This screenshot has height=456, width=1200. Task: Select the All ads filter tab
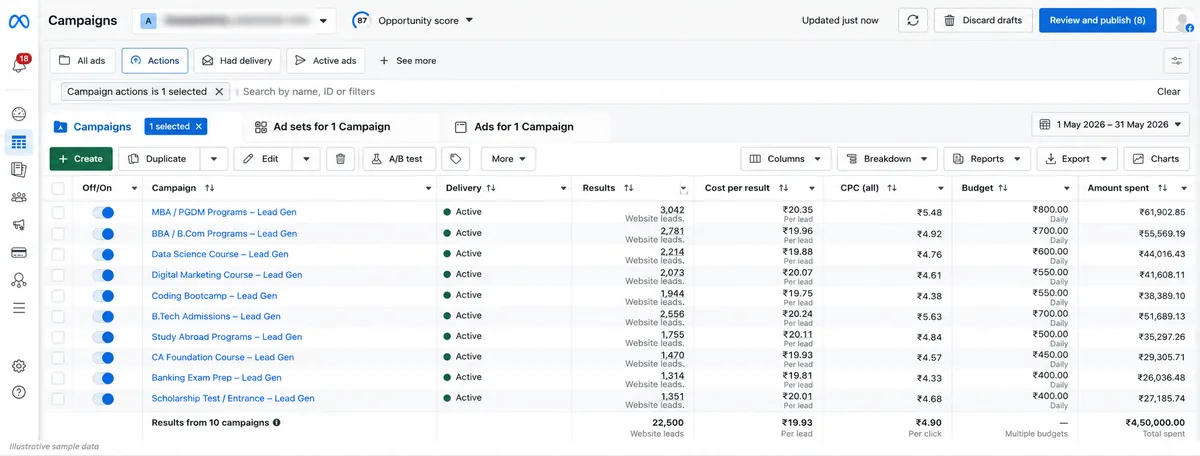(82, 60)
